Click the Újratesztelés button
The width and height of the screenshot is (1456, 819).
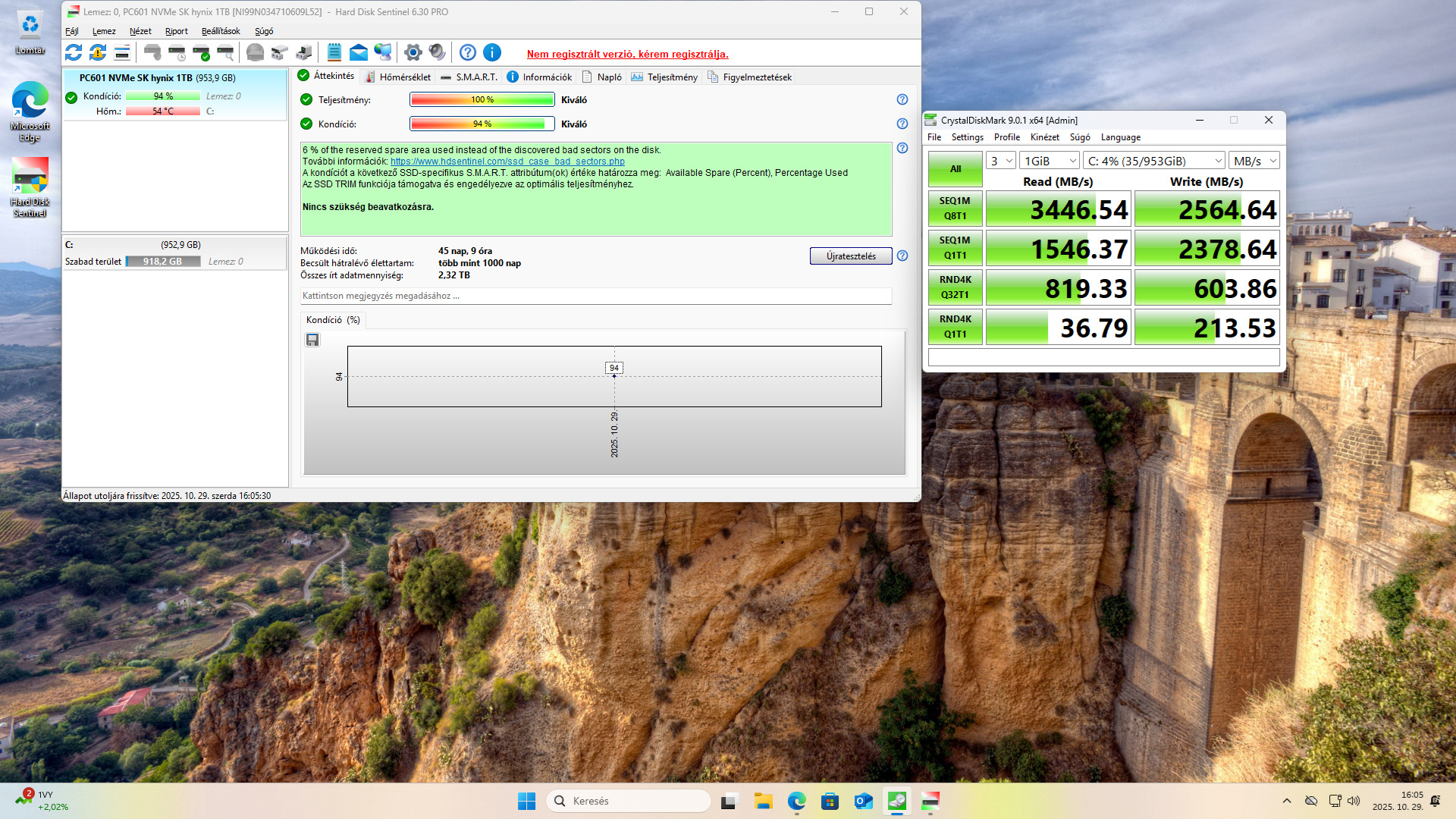[x=851, y=256]
